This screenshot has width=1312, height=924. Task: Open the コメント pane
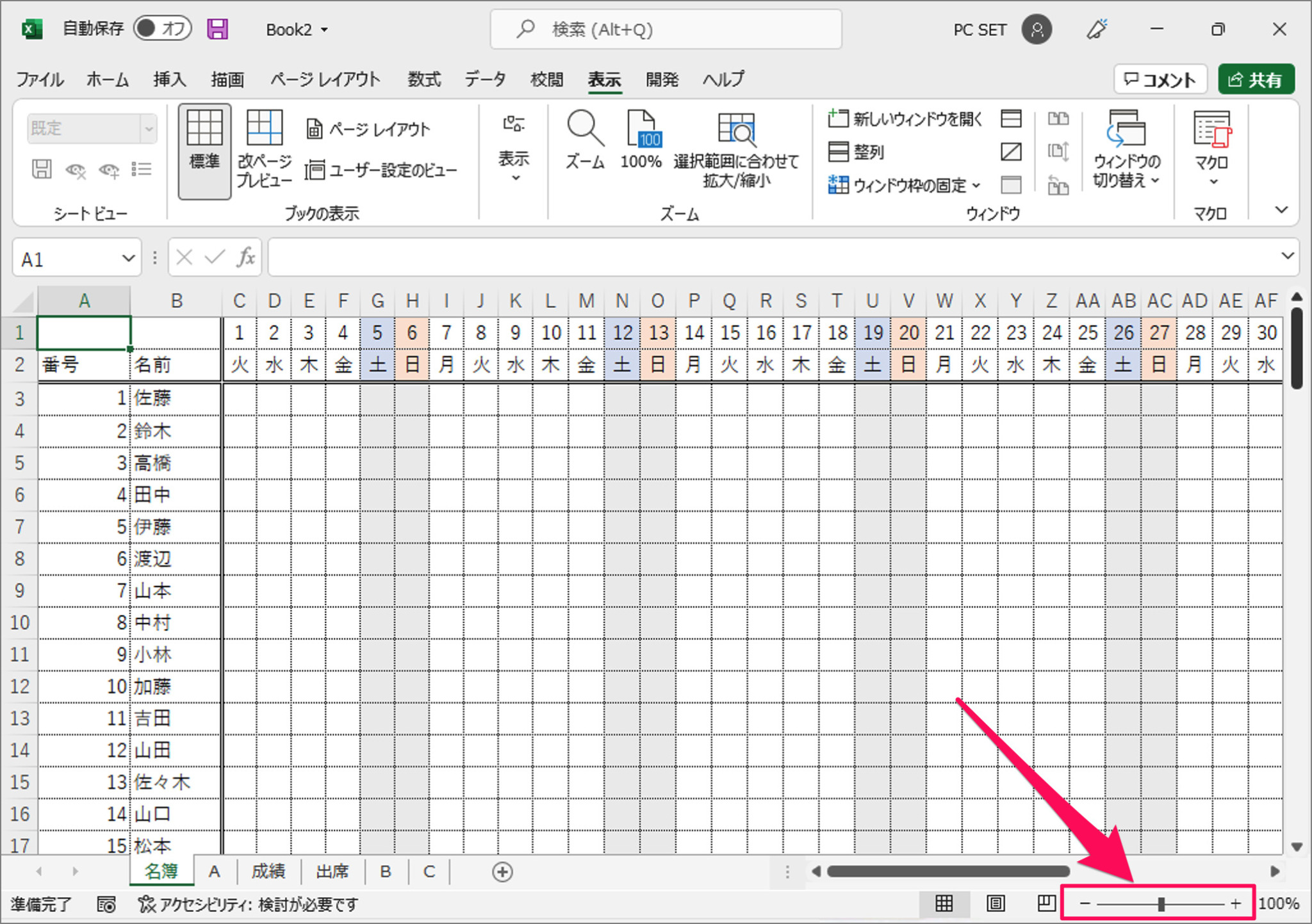1160,79
